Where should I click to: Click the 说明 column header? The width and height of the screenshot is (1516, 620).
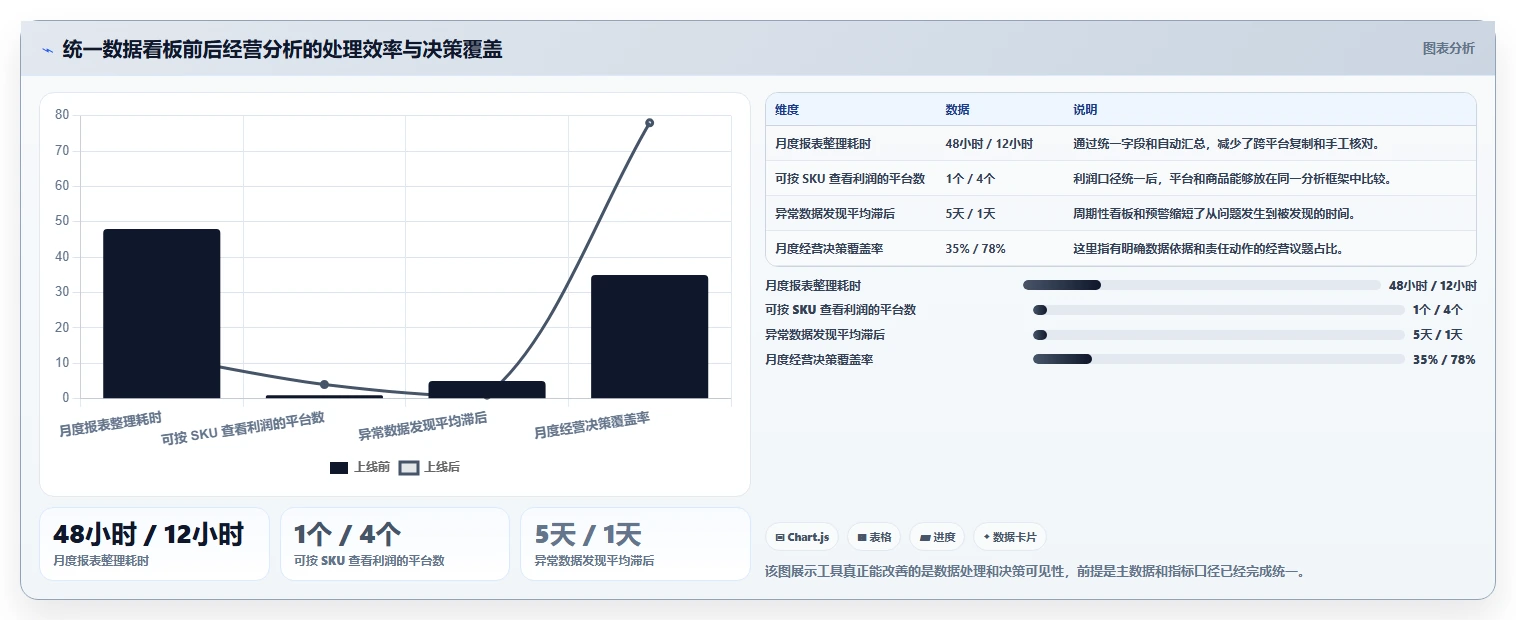pos(1085,110)
